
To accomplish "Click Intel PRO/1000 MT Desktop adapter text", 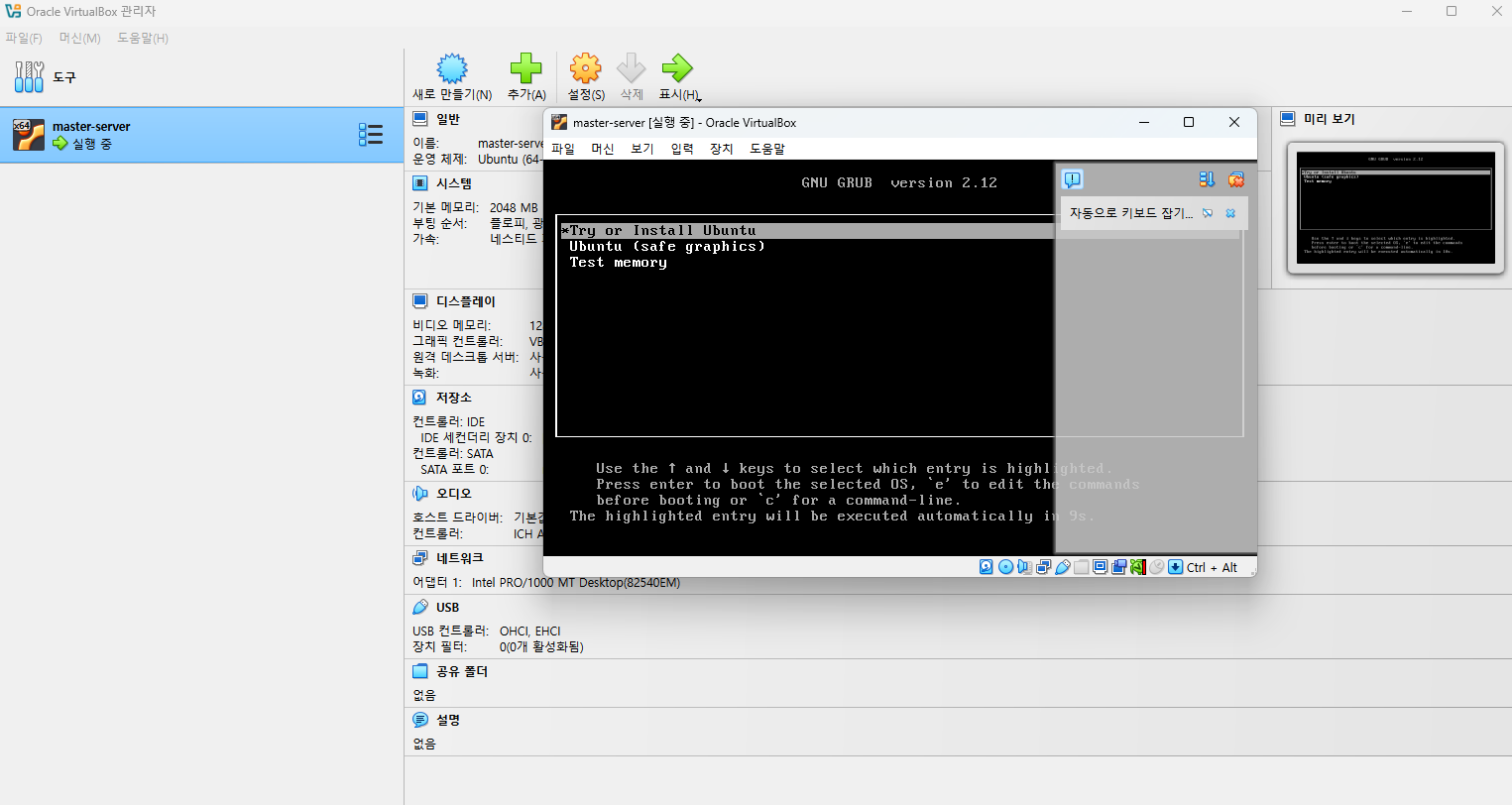I will [576, 583].
